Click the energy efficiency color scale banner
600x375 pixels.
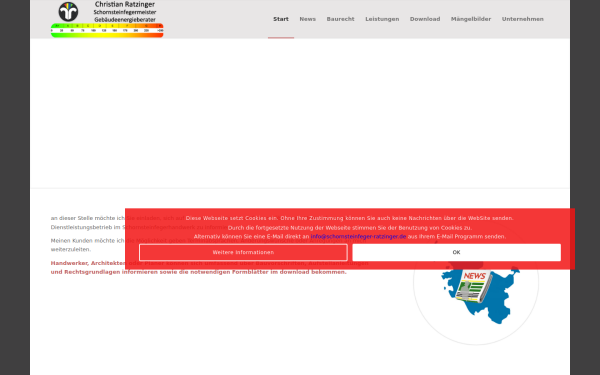(x=107, y=31)
